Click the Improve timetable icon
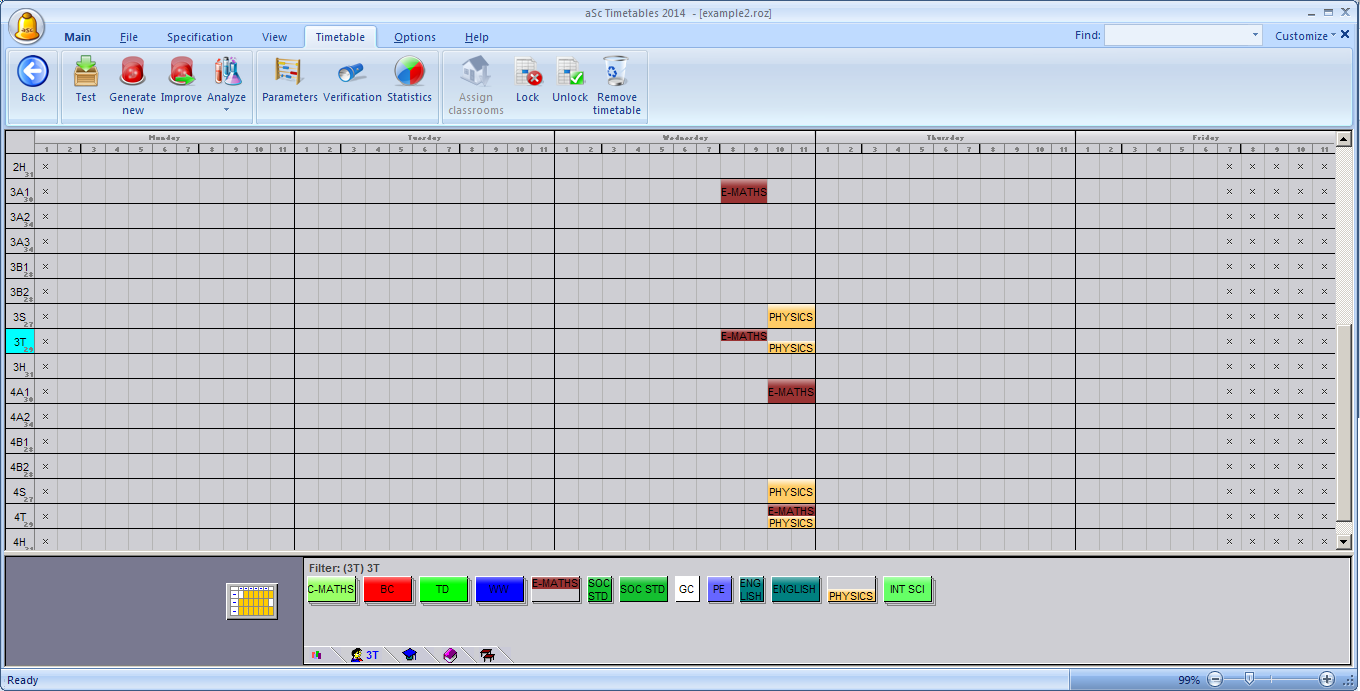 tap(181, 73)
